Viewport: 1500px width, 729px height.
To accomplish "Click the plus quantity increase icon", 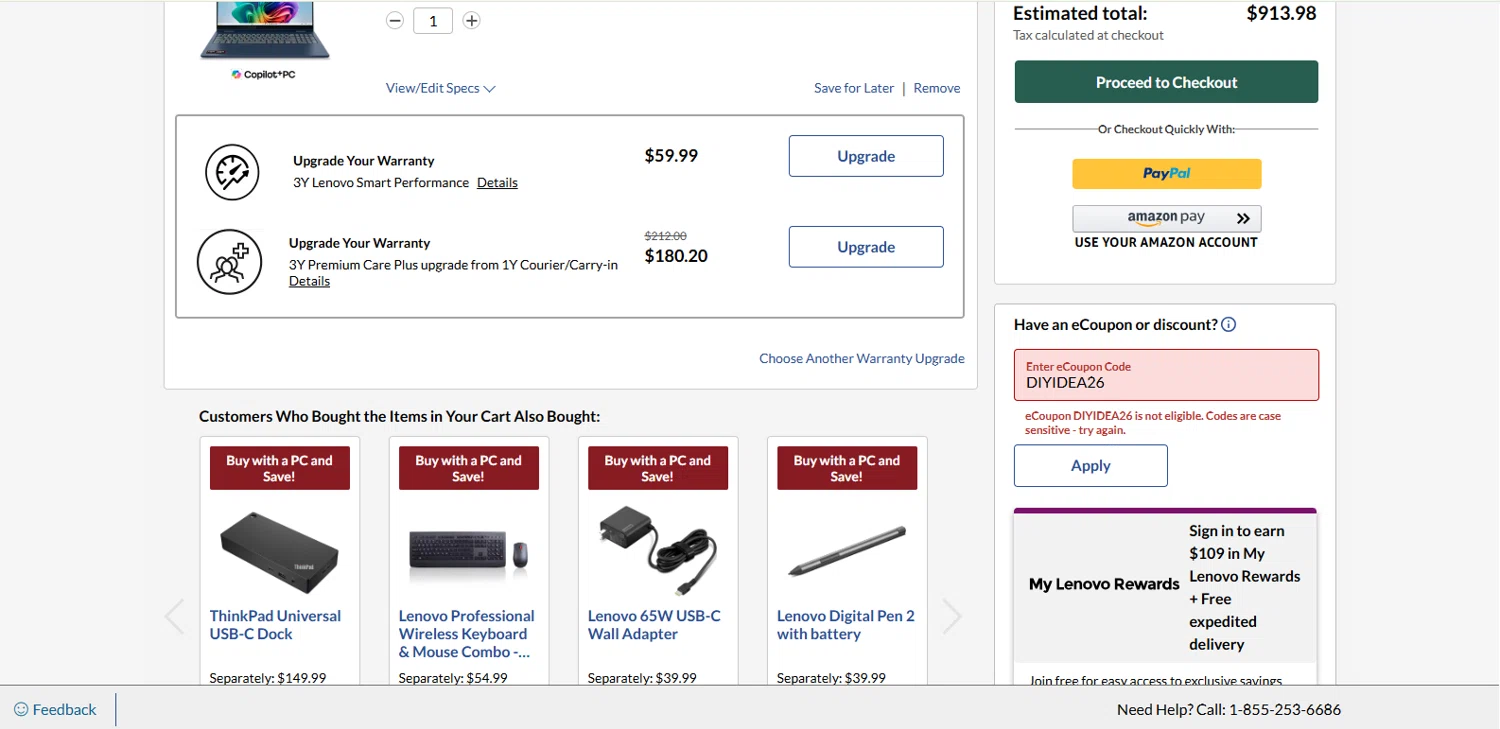I will tap(471, 21).
